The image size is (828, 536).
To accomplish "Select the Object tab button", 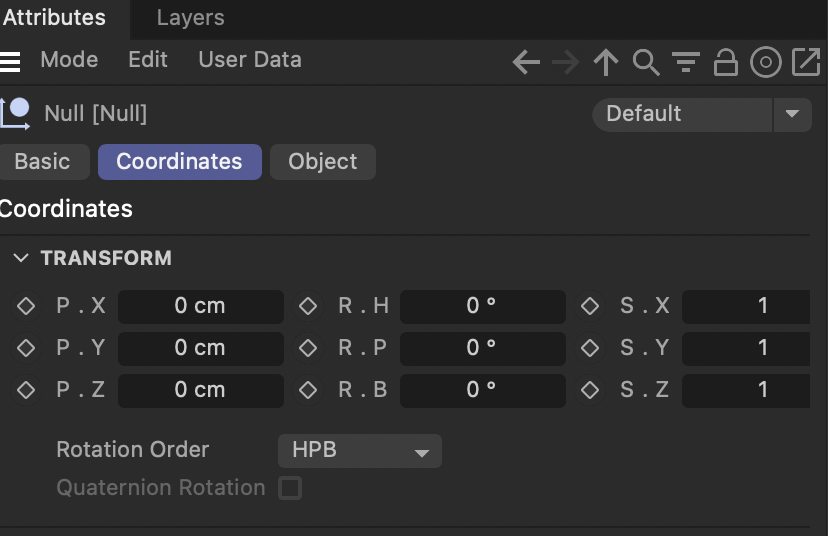I will (322, 162).
